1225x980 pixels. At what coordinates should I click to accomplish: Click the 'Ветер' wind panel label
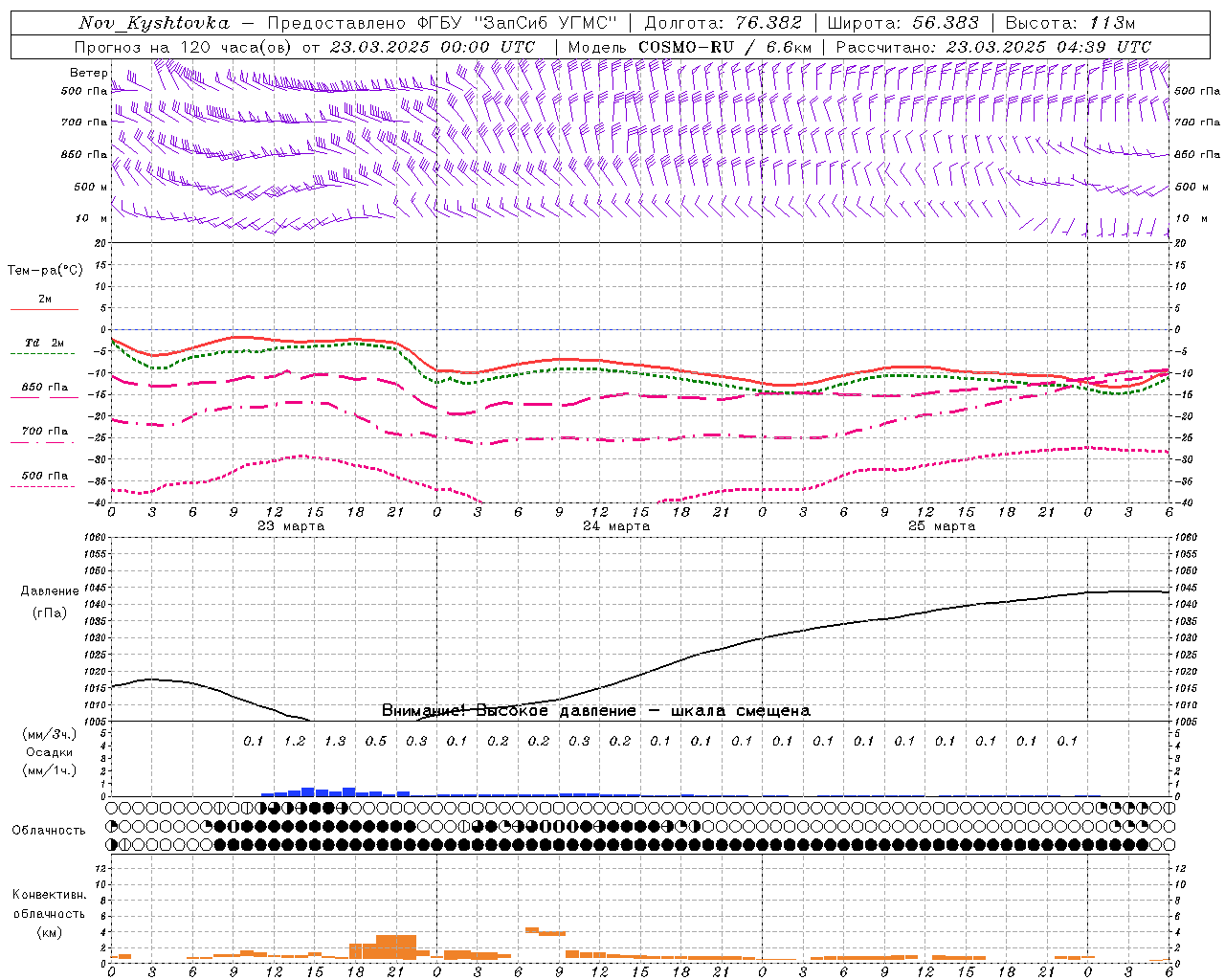point(88,73)
